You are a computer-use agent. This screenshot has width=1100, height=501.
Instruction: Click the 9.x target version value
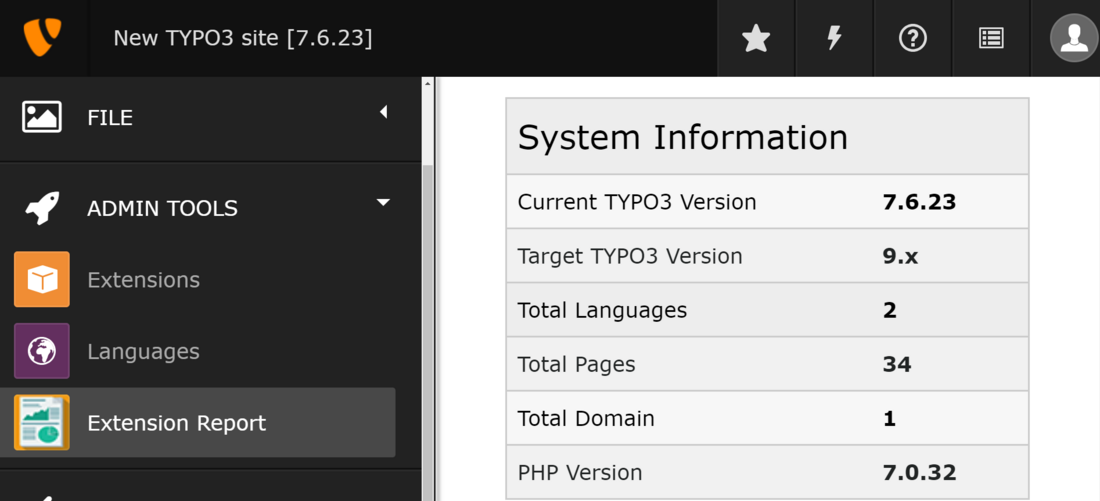(900, 256)
